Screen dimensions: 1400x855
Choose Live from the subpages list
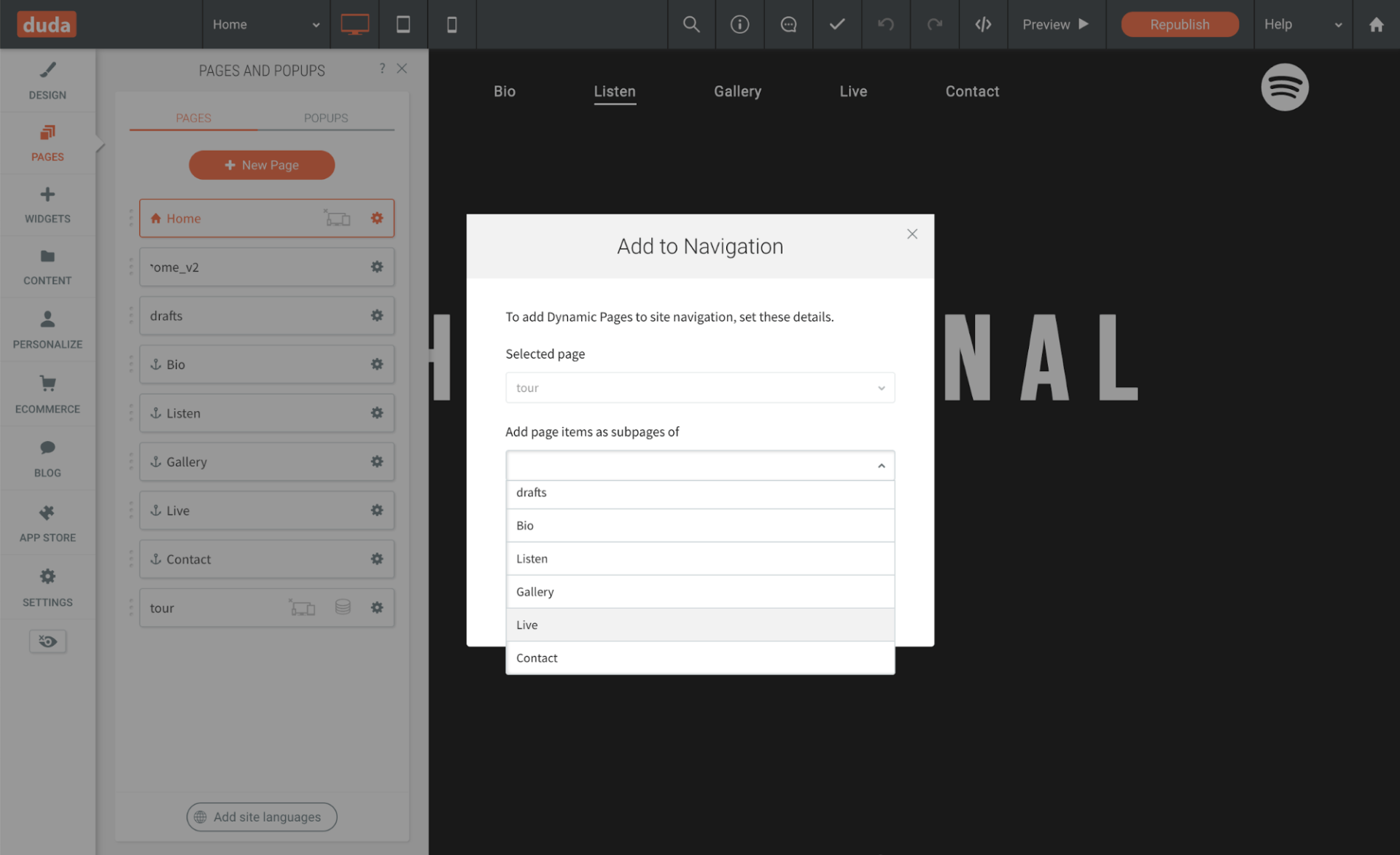(x=700, y=625)
